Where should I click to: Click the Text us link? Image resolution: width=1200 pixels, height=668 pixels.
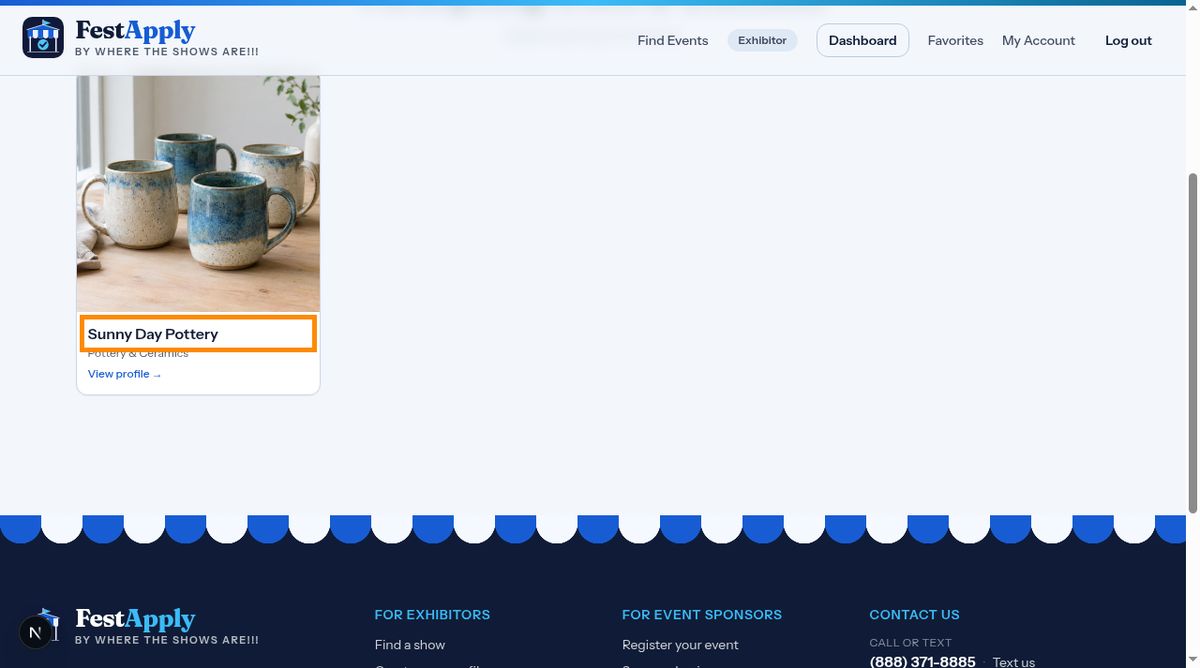pos(1013,662)
